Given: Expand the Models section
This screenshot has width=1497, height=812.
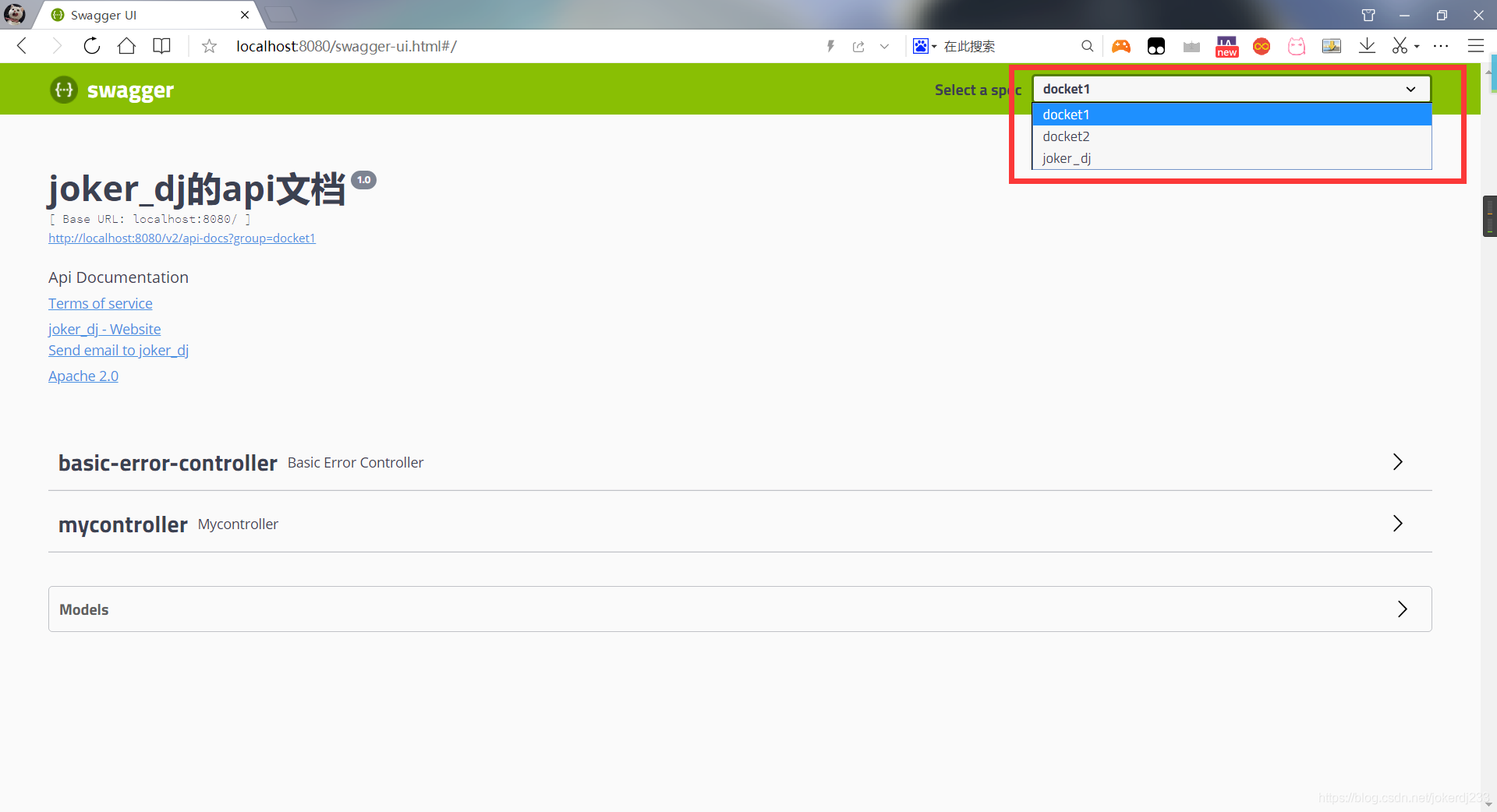Looking at the screenshot, I should pos(740,609).
